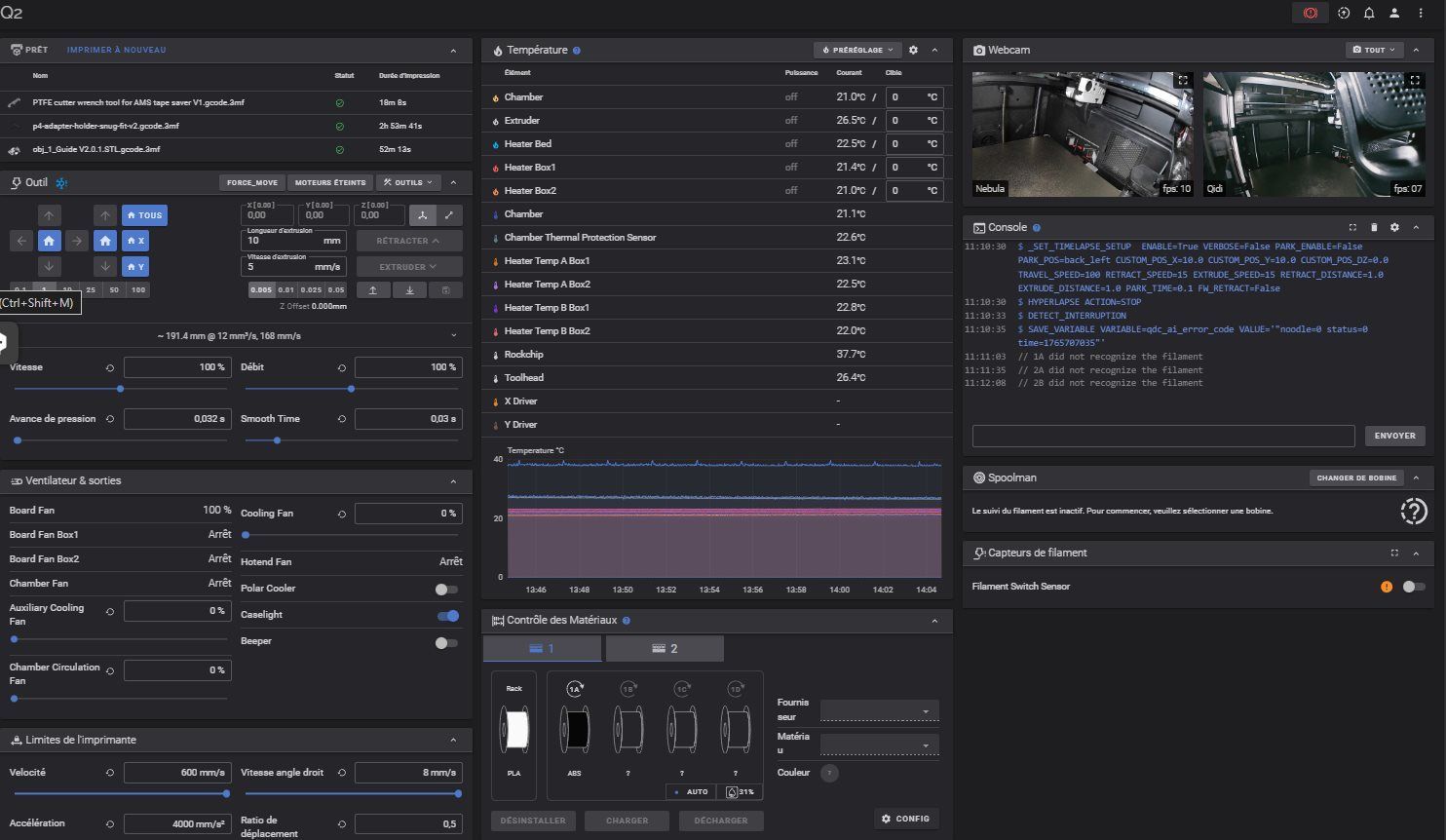Click the Envoyer console button
Screen dimensions: 1446x840
[x=1394, y=436]
